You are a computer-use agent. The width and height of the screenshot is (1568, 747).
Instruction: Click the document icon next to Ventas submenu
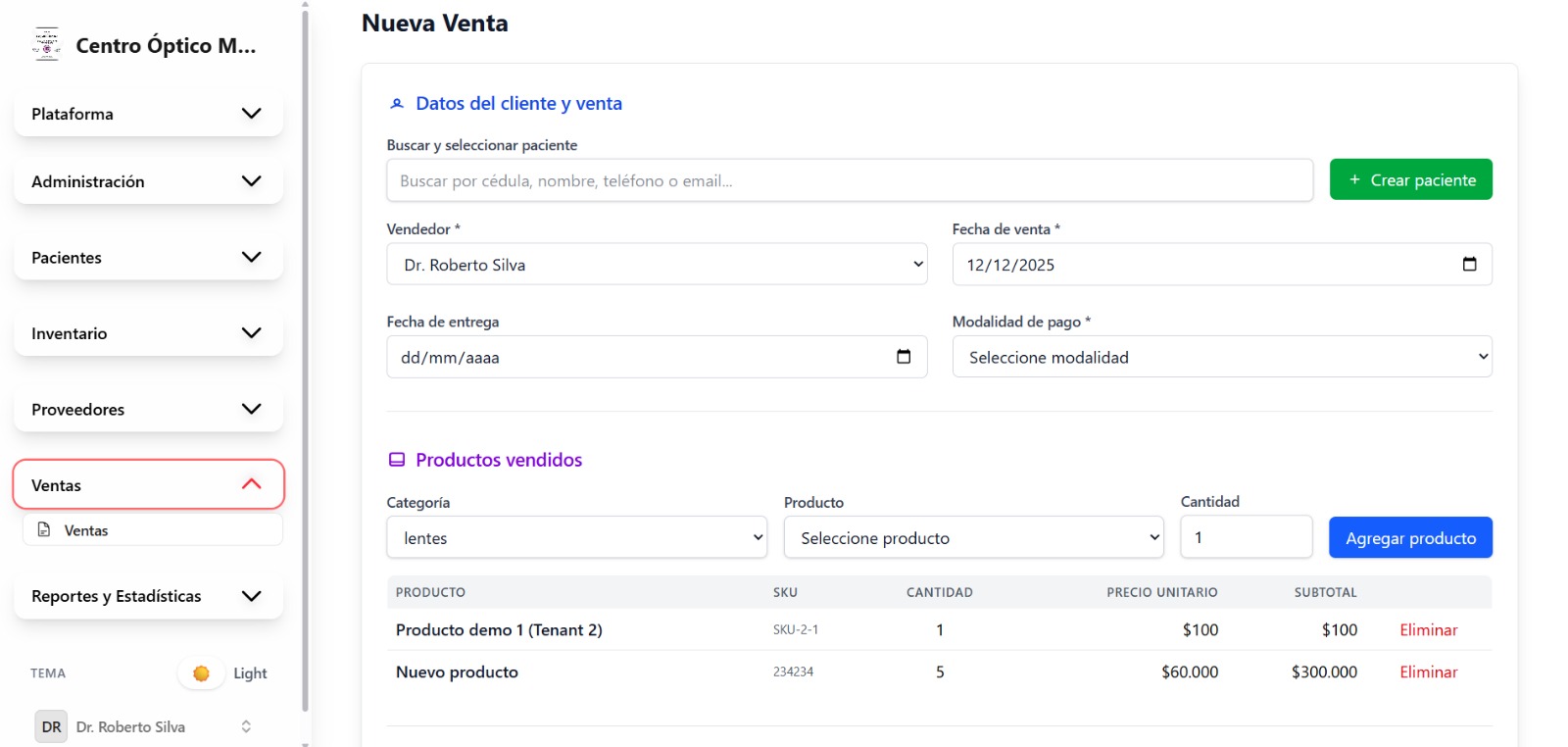(x=44, y=529)
